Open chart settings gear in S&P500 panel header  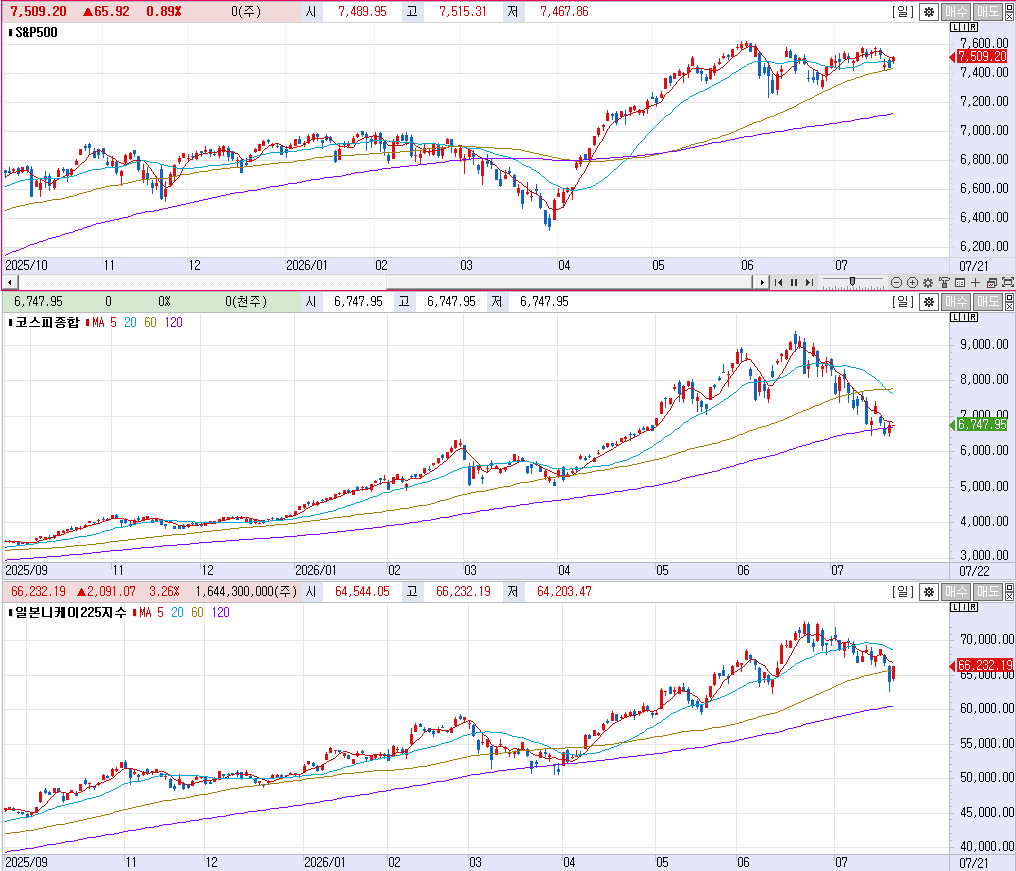929,12
